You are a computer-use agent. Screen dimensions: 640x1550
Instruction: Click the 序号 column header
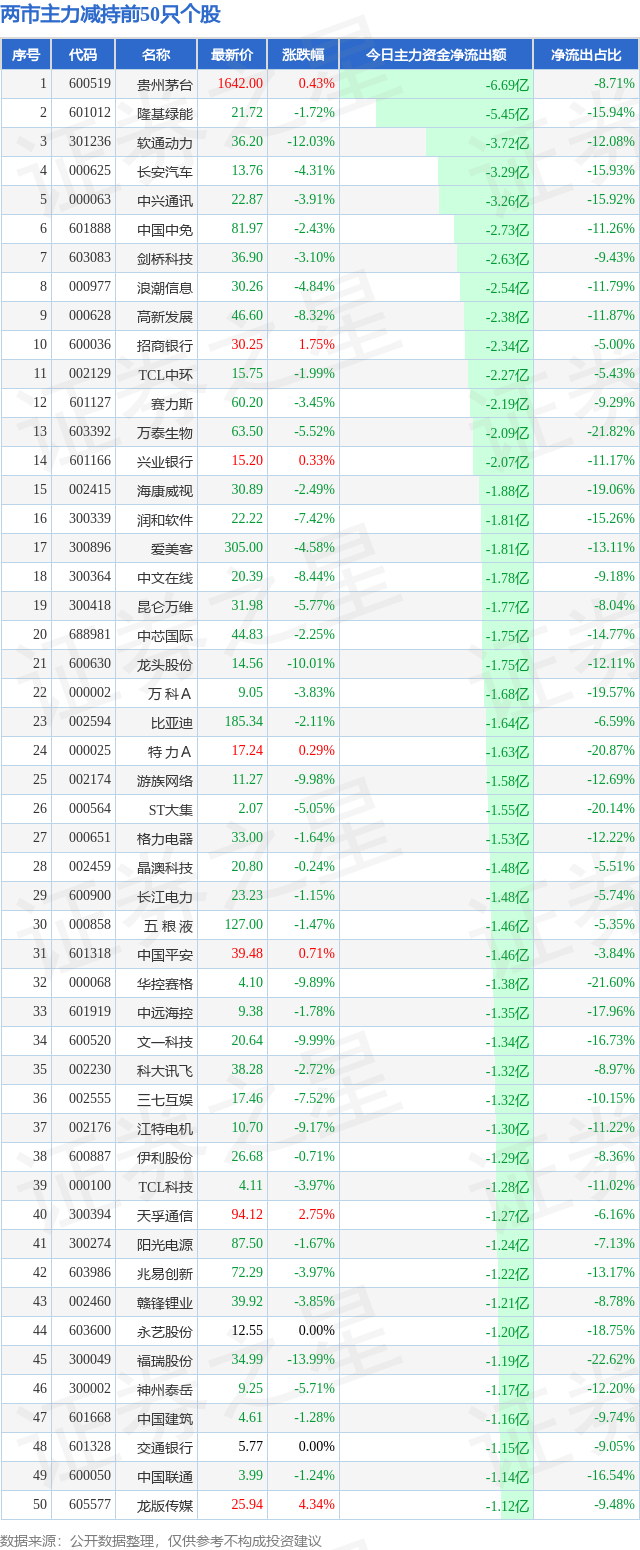point(26,55)
